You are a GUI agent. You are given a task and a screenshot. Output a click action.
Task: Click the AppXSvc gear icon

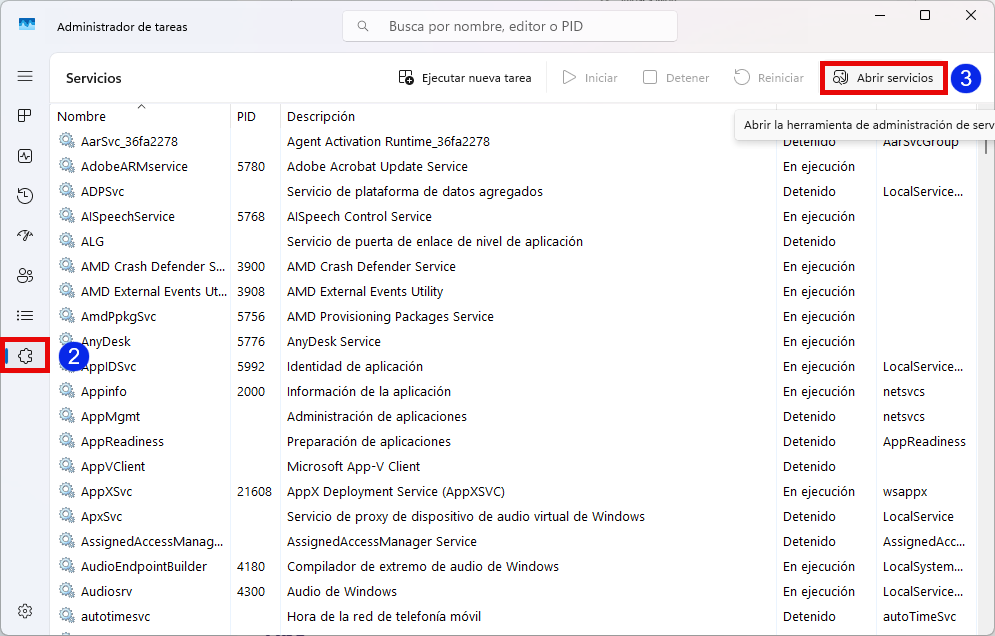click(x=67, y=491)
